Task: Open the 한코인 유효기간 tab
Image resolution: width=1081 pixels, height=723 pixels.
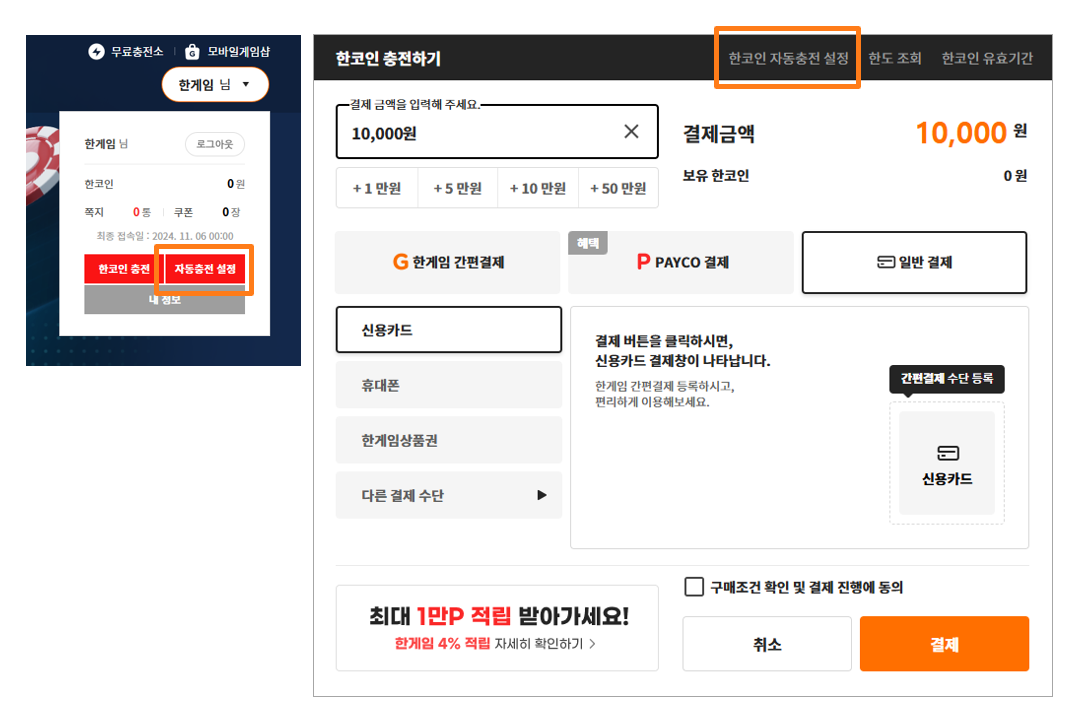Action: 987,59
